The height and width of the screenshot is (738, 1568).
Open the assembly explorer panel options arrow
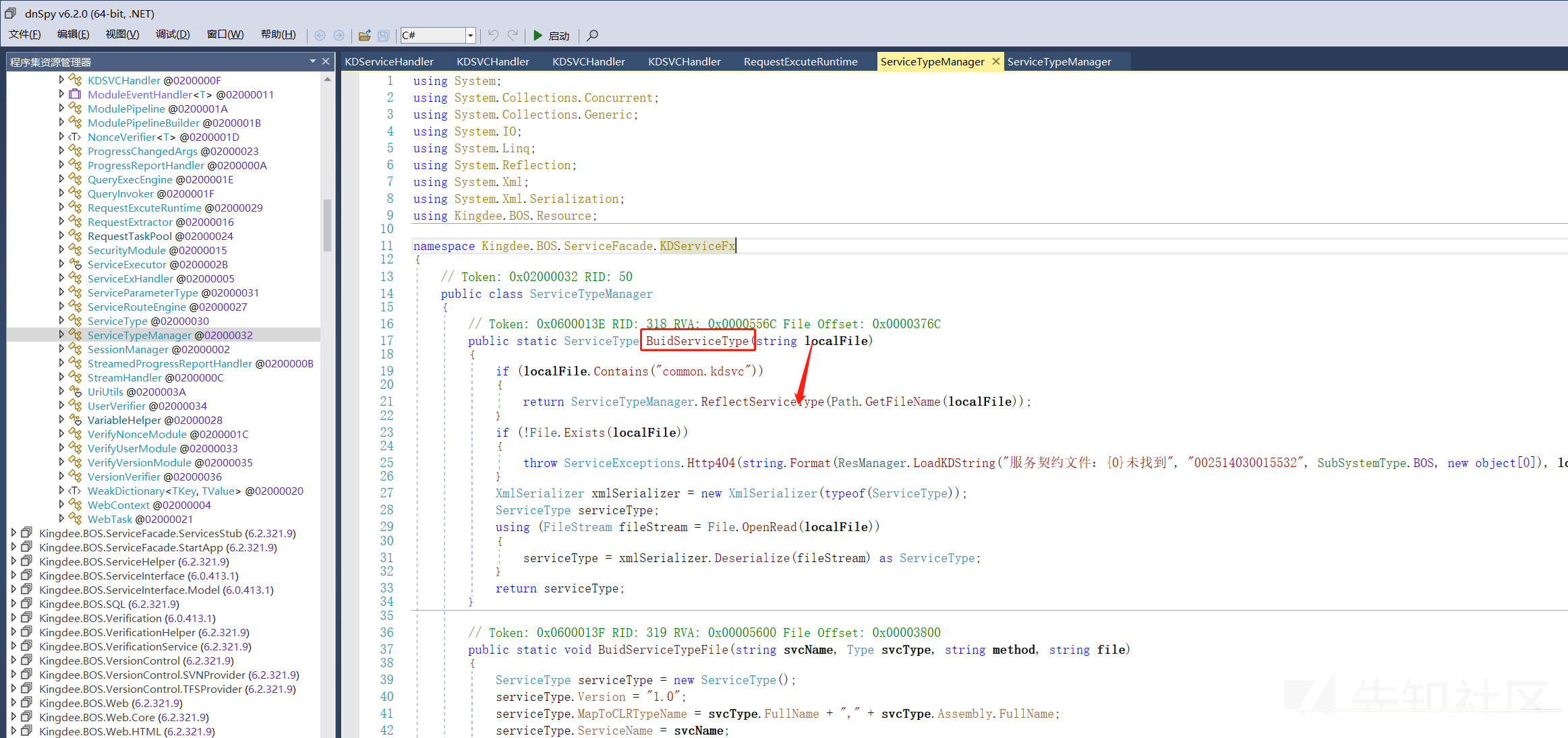[313, 61]
